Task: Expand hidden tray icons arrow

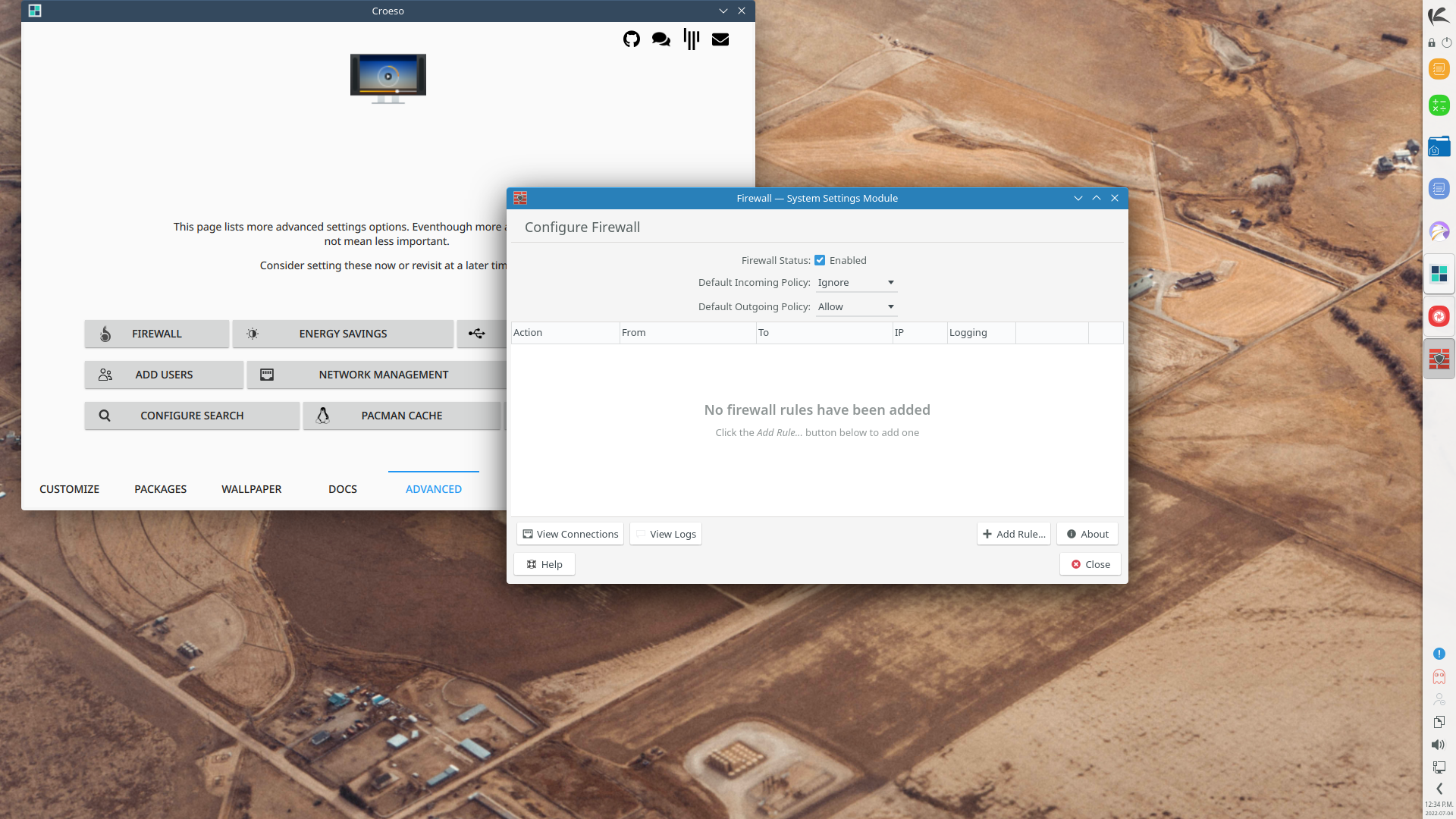Action: coord(1439,789)
